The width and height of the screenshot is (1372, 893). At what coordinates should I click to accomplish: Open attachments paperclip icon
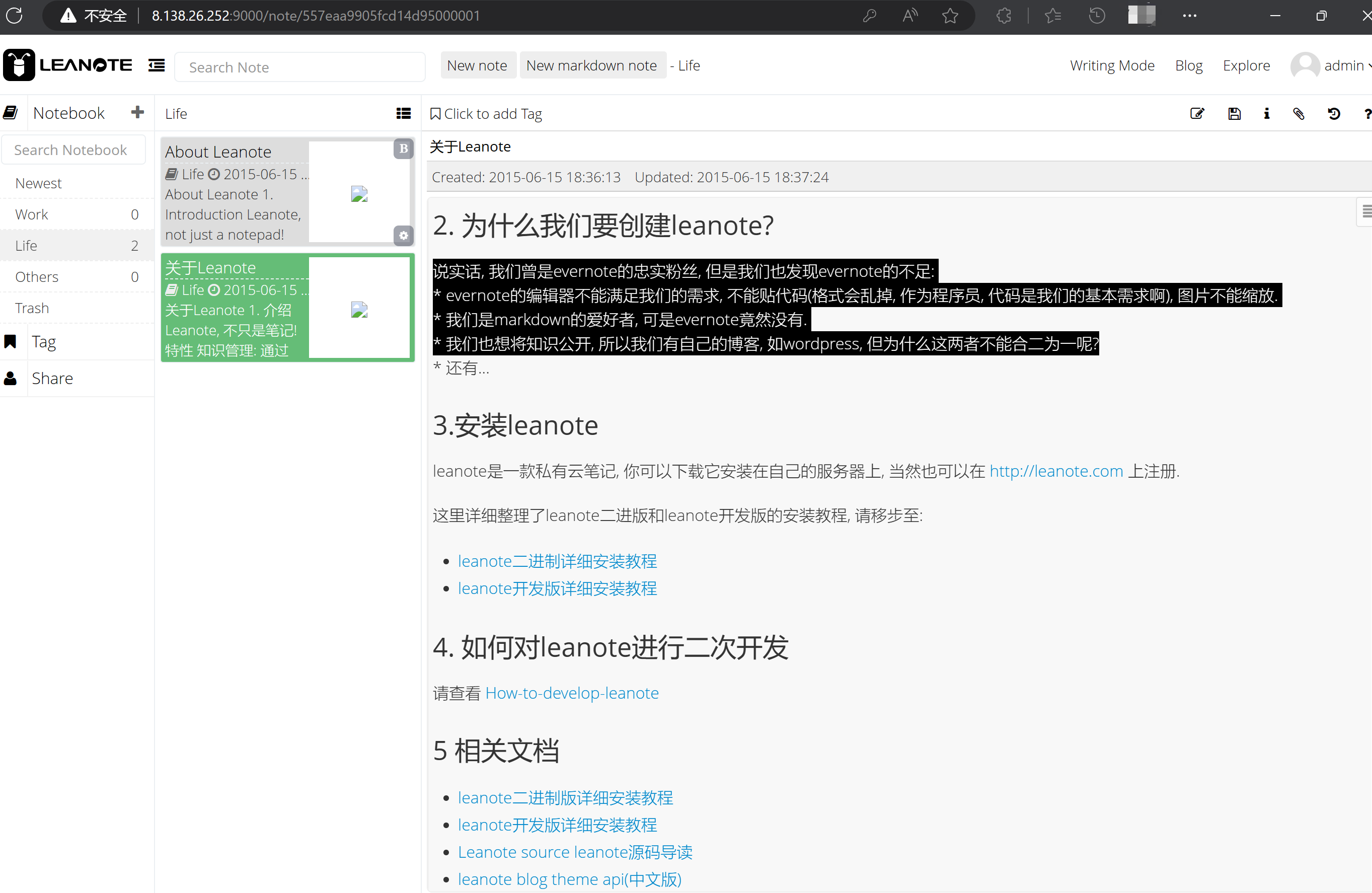click(x=1299, y=114)
